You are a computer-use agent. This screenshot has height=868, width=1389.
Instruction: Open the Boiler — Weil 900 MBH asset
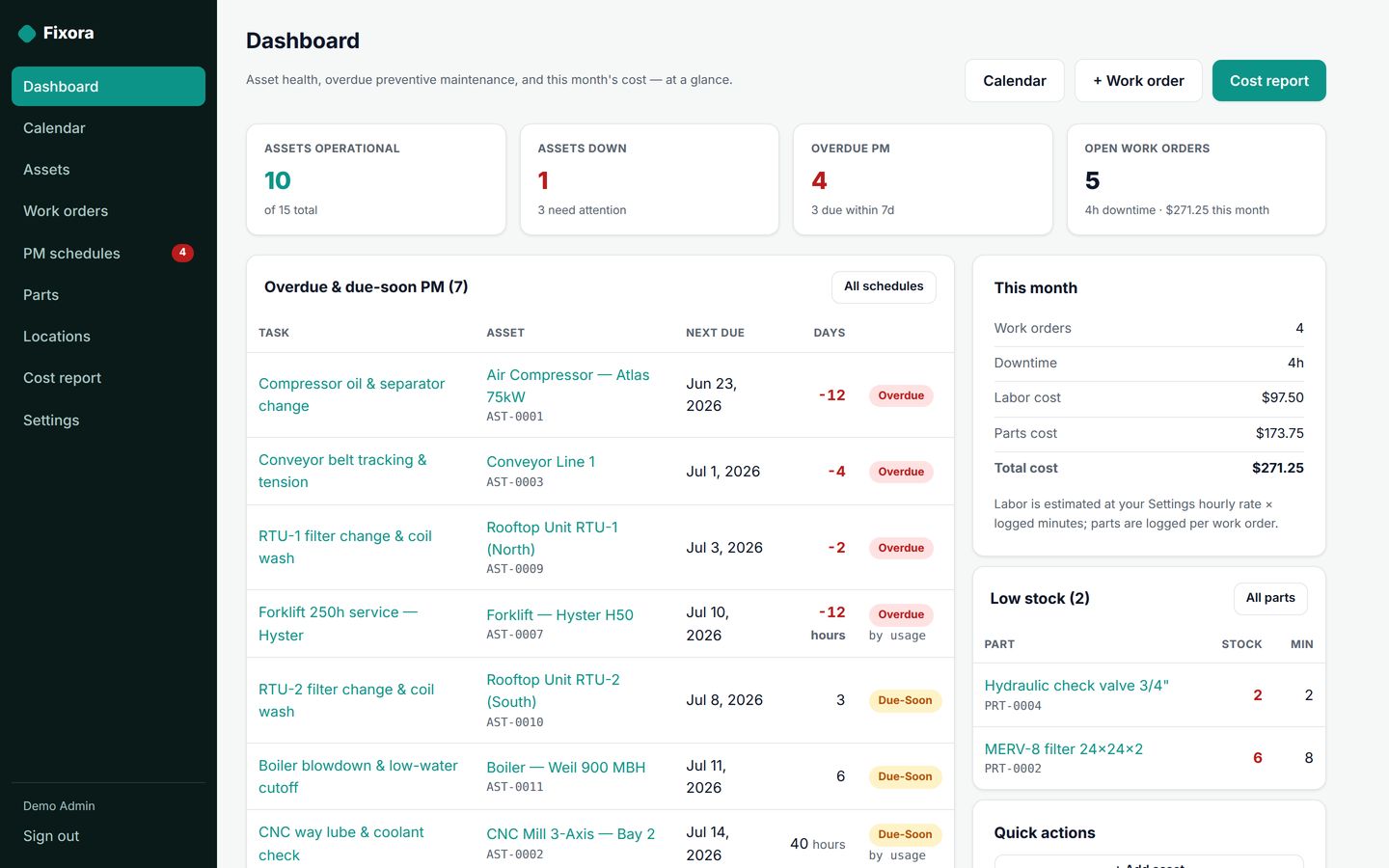tap(566, 768)
